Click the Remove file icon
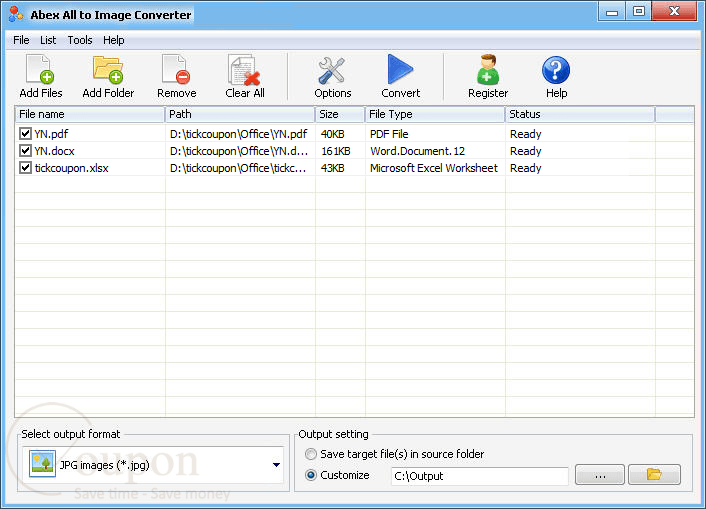 pyautogui.click(x=176, y=70)
